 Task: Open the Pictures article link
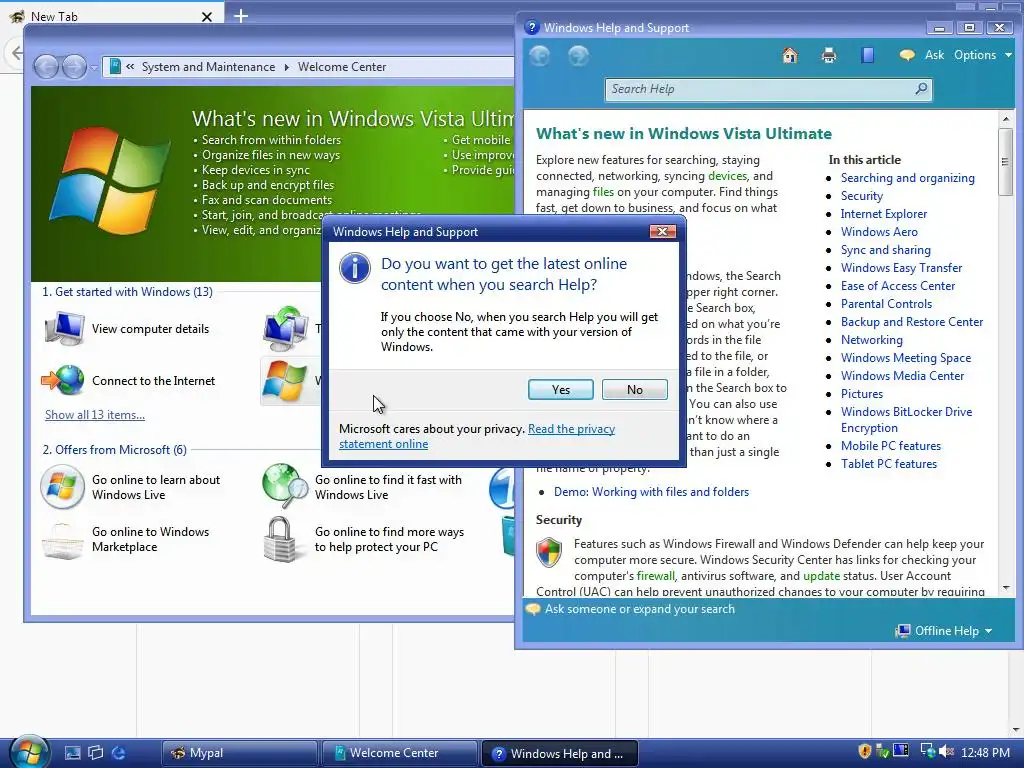click(x=861, y=394)
